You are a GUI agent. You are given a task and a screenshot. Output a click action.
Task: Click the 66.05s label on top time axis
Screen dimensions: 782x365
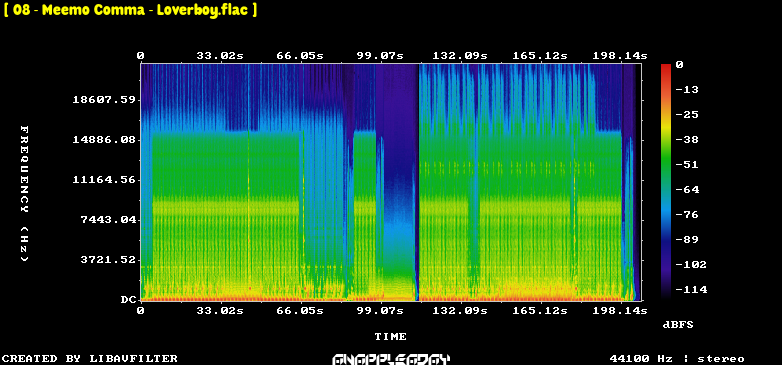(300, 56)
